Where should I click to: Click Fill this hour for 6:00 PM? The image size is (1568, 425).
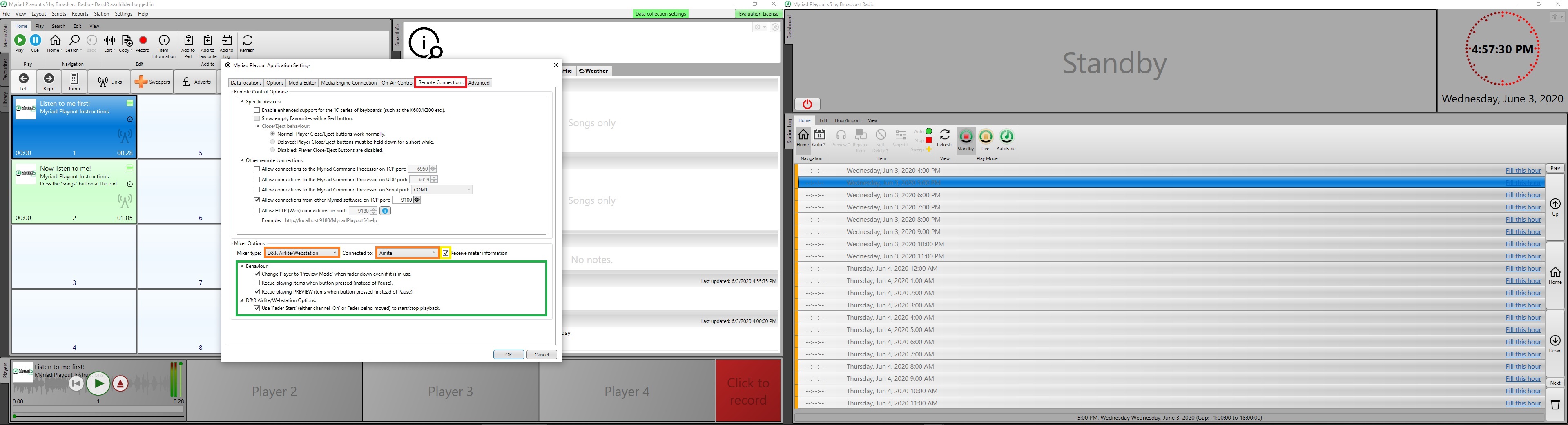[x=1523, y=195]
